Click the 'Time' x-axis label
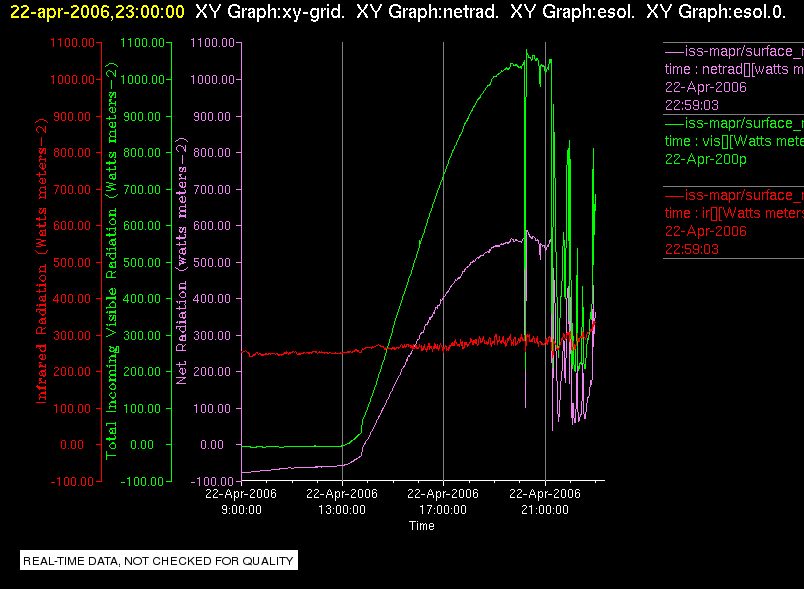This screenshot has width=804, height=589. pyautogui.click(x=421, y=526)
